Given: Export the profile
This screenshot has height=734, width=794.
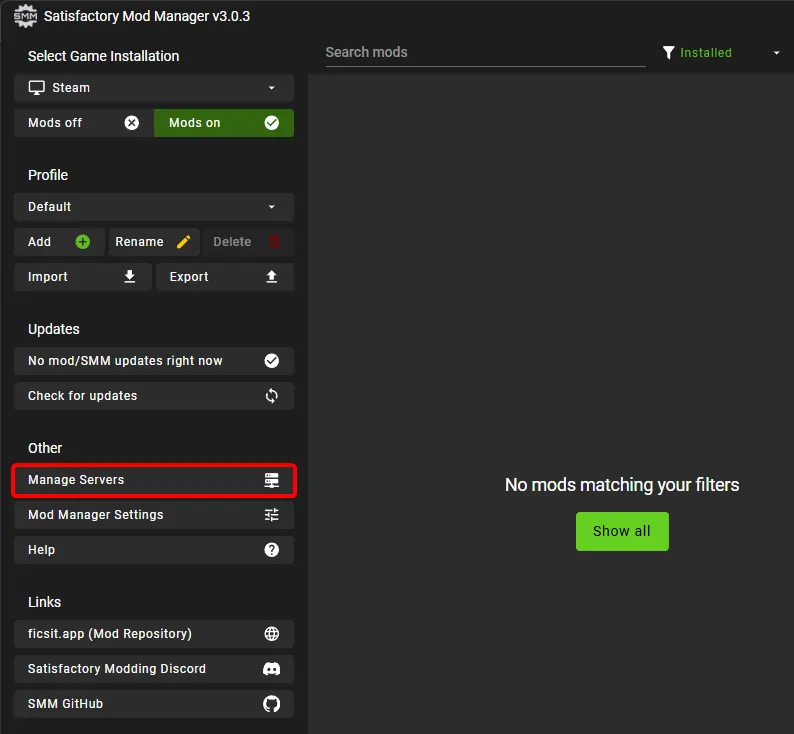Looking at the screenshot, I should (225, 276).
